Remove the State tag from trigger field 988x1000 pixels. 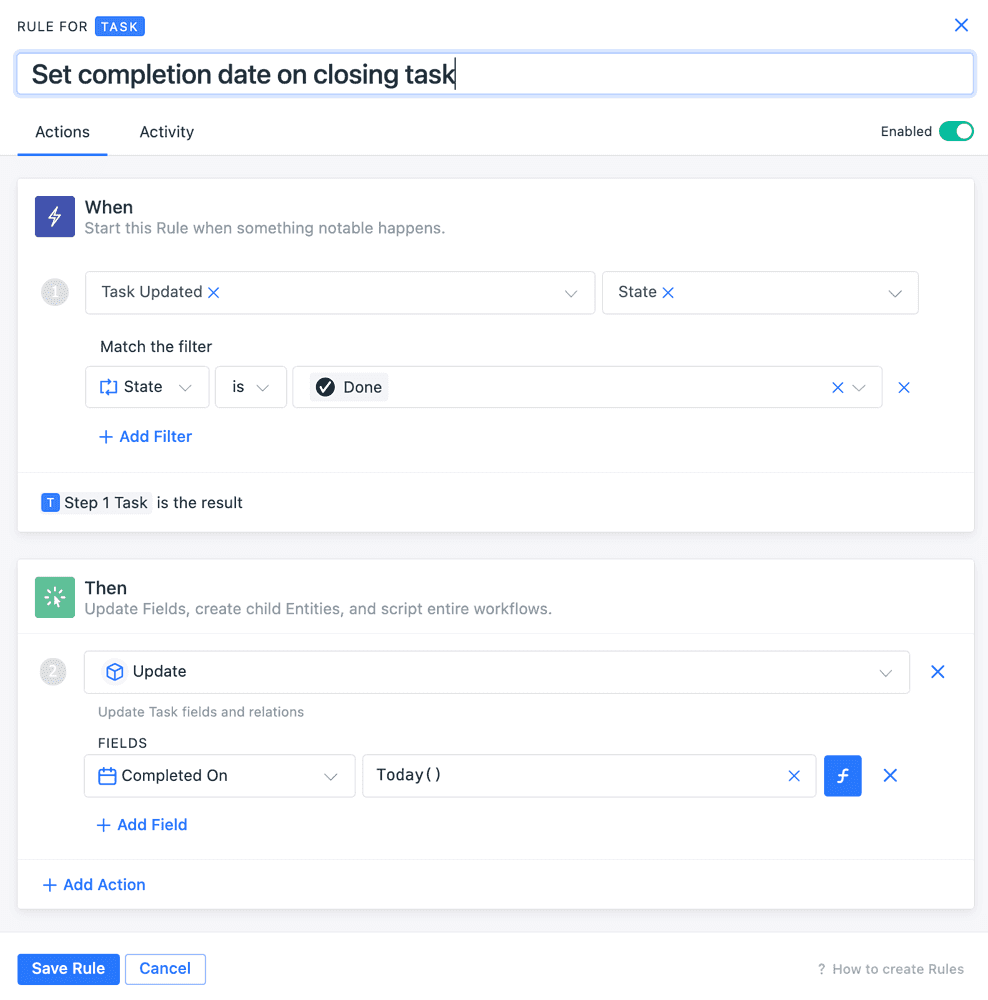click(x=669, y=293)
